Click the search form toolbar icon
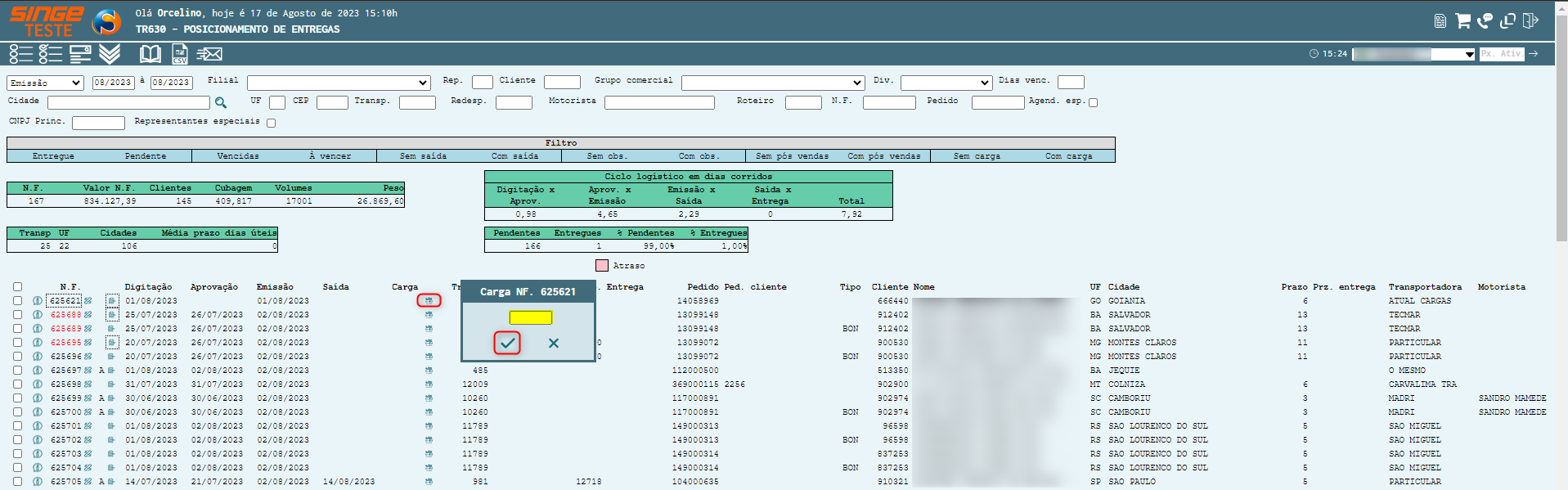 pos(80,54)
